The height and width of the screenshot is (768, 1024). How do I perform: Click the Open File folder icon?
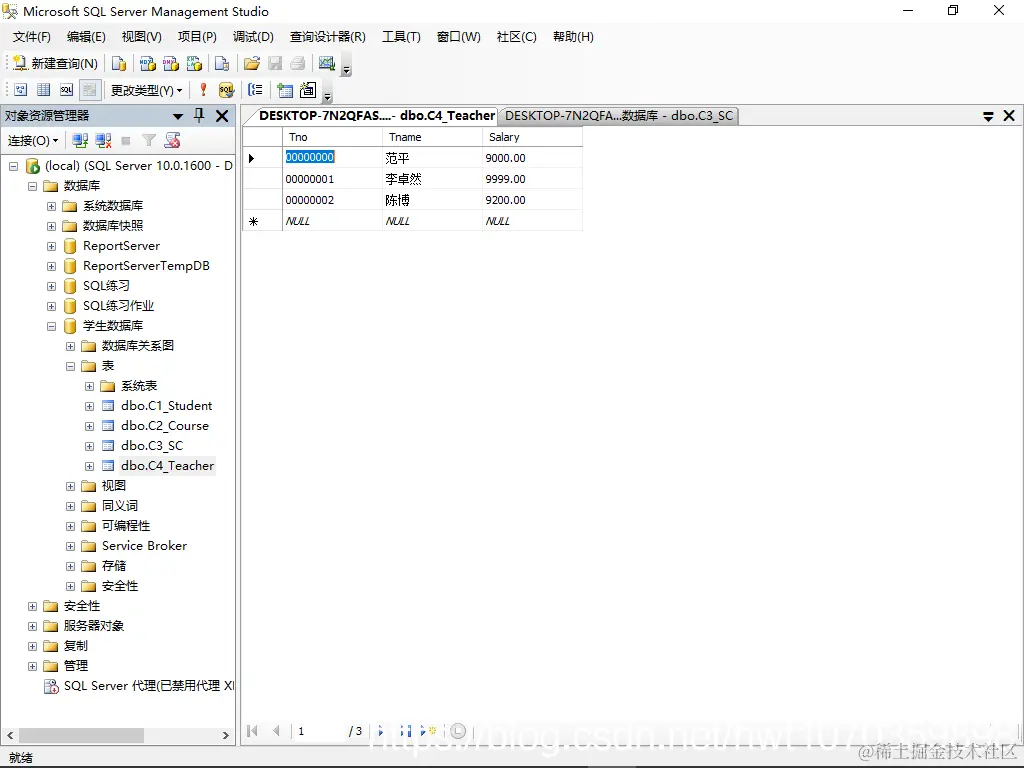[x=251, y=63]
